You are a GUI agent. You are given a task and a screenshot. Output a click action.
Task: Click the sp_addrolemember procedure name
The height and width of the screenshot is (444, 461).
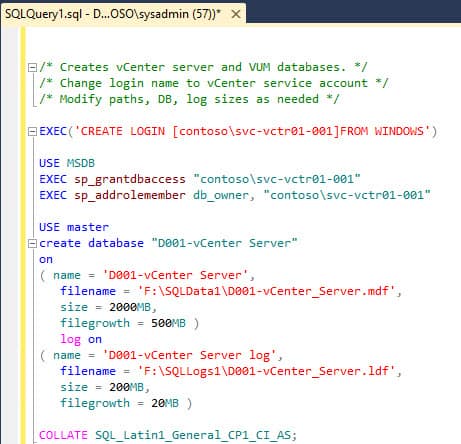tap(130, 195)
